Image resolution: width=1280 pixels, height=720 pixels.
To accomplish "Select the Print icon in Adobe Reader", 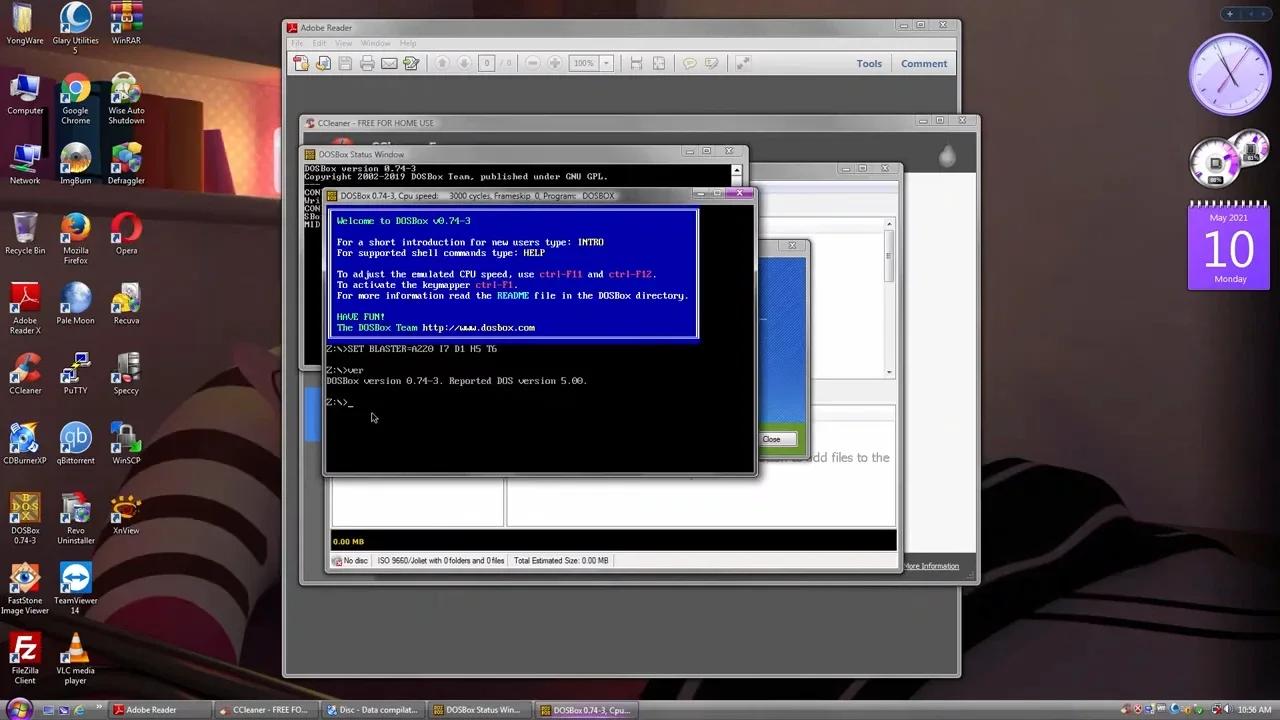I will 367,63.
